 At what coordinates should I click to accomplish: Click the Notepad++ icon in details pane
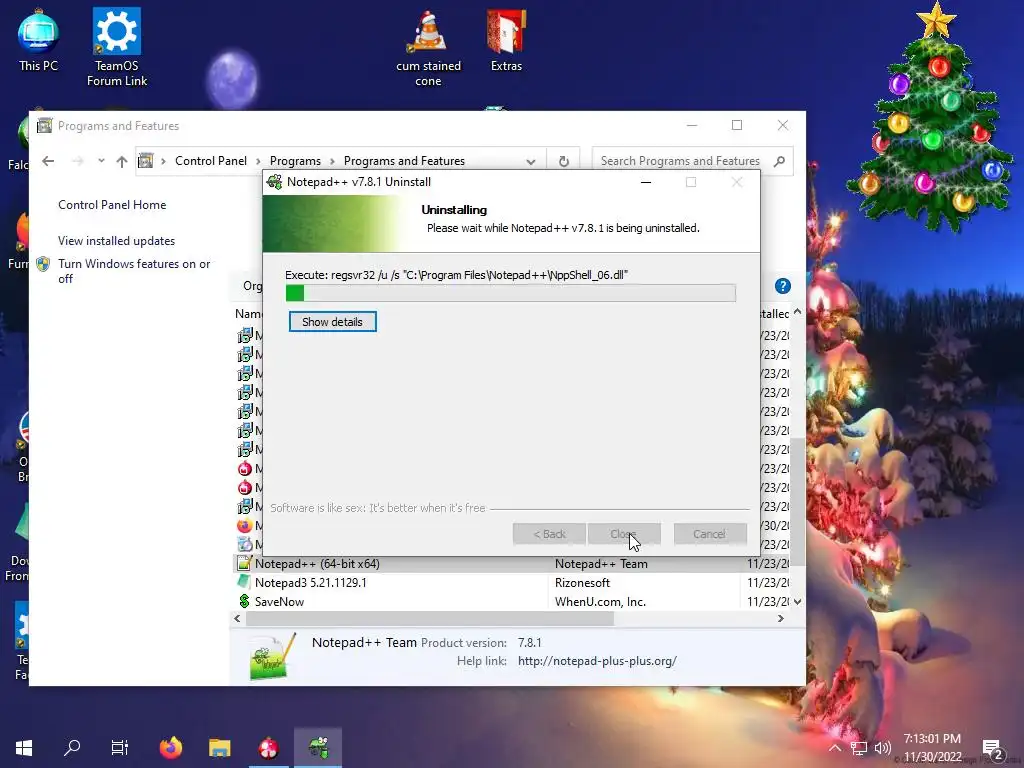pyautogui.click(x=272, y=657)
